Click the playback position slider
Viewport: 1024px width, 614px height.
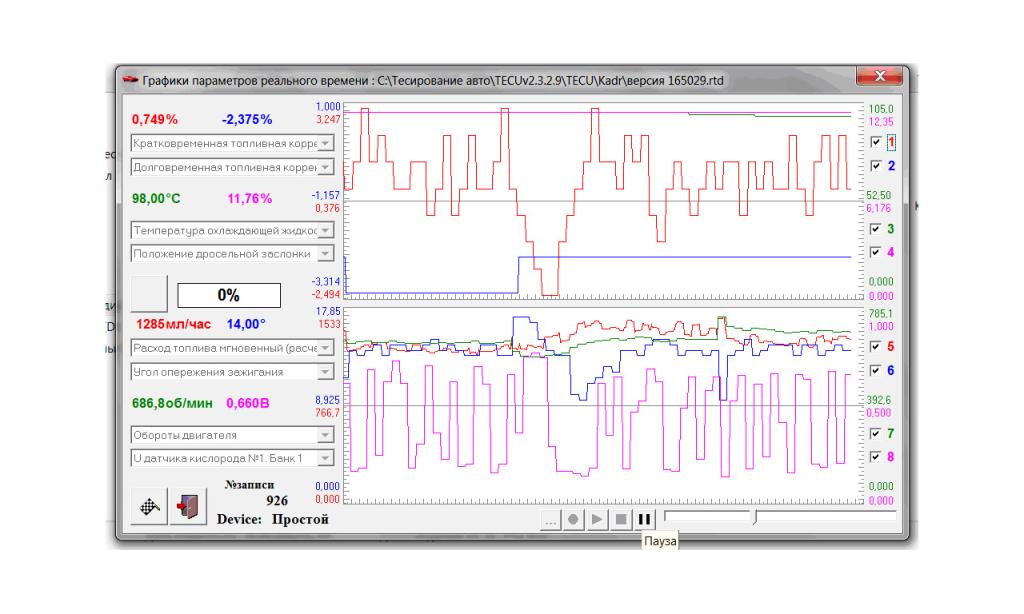pos(756,517)
